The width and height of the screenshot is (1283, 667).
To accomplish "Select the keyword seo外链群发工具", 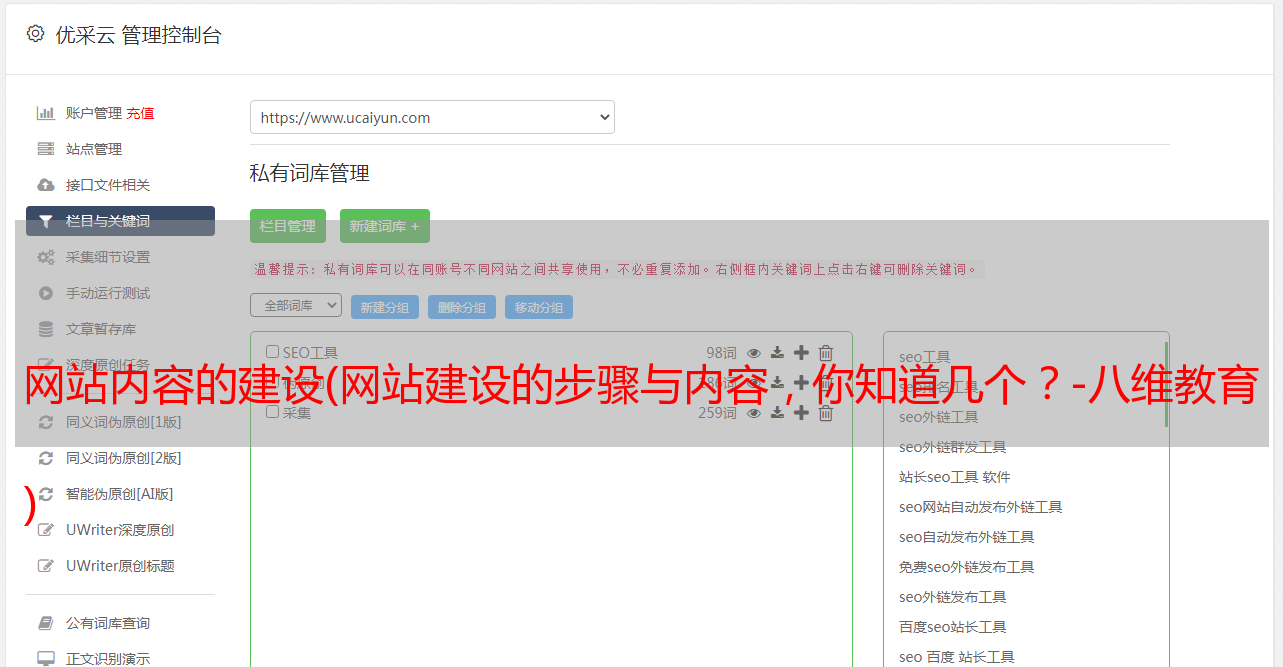I will (952, 447).
